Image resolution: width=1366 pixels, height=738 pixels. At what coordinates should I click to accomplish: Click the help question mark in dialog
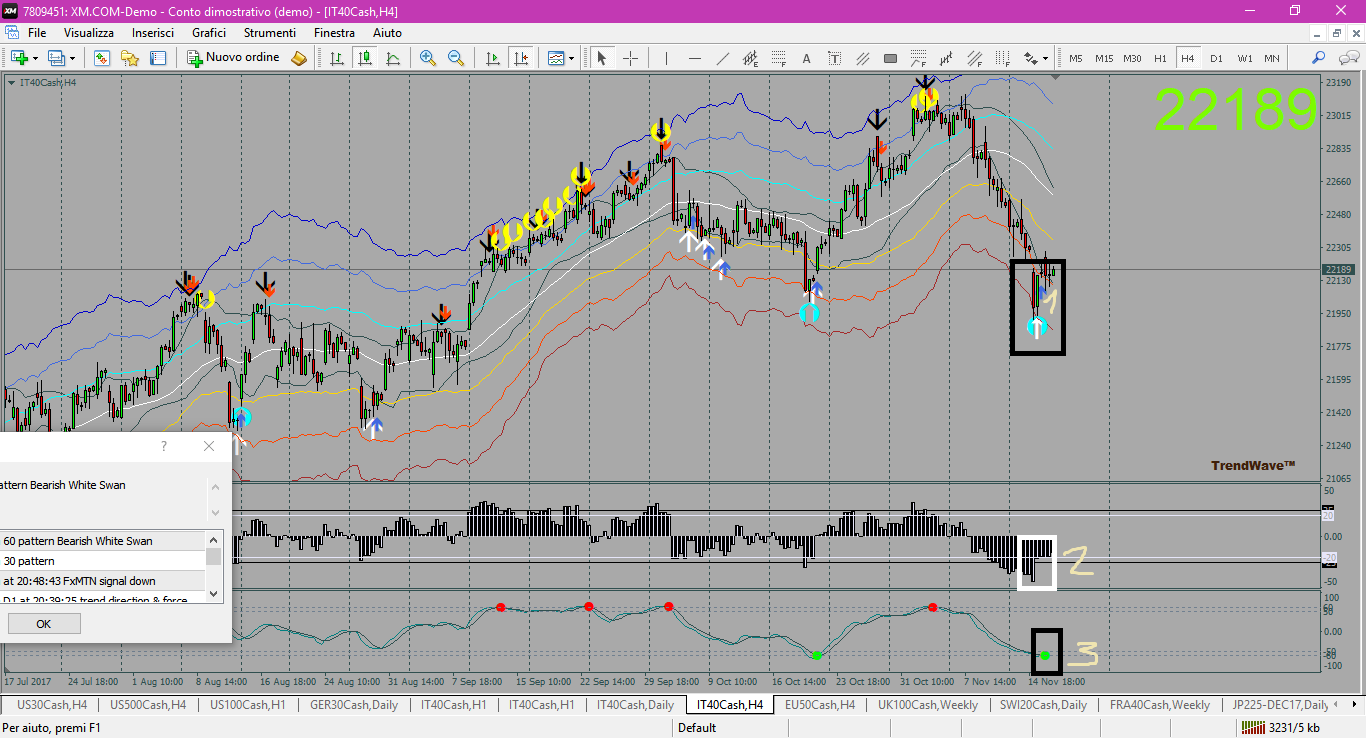[x=164, y=446]
